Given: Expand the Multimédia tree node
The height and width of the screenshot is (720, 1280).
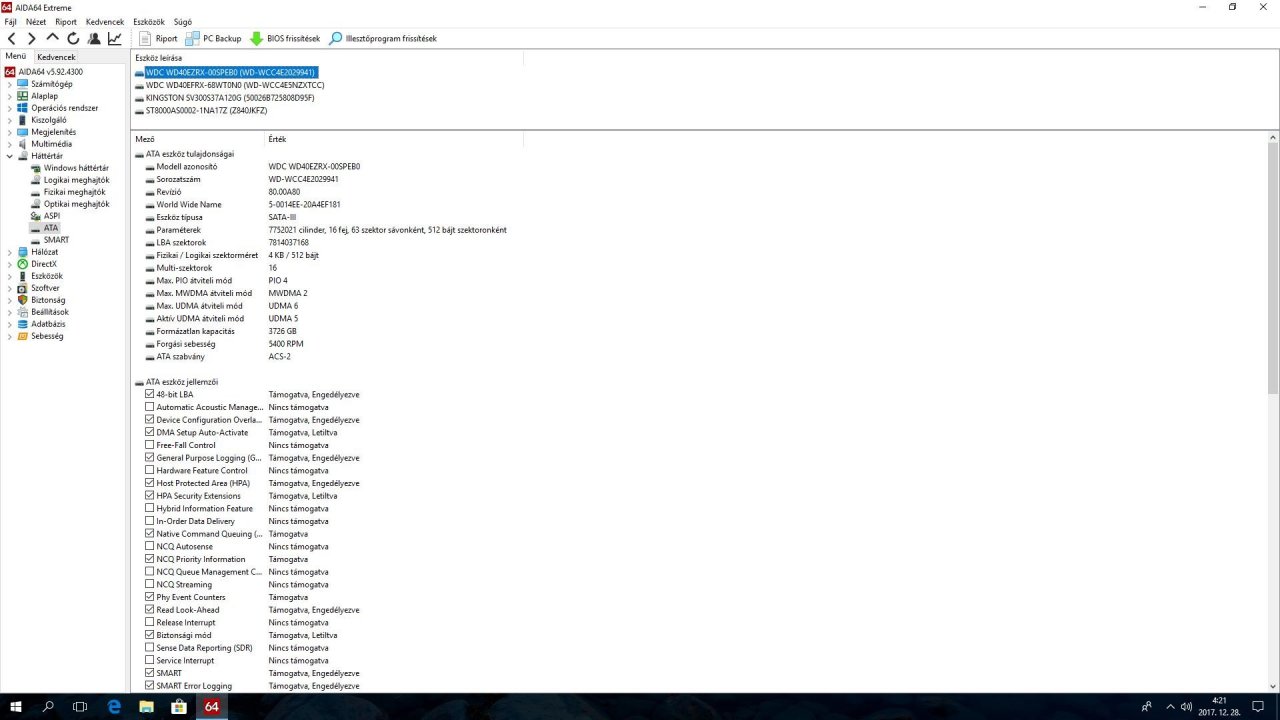Looking at the screenshot, I should point(10,144).
